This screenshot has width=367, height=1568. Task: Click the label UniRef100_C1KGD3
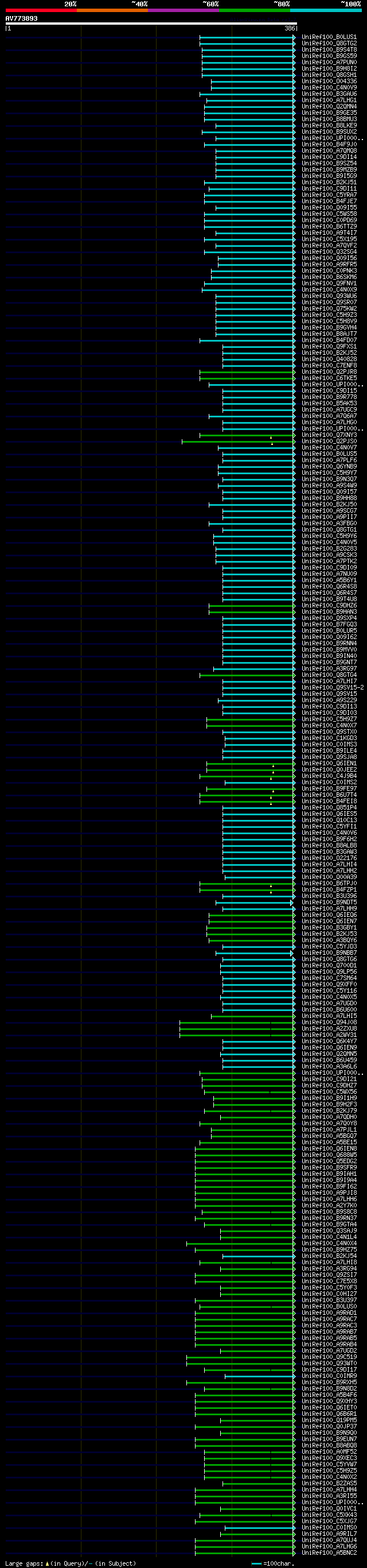pyautogui.click(x=329, y=738)
